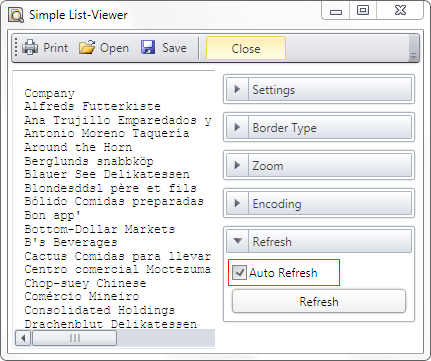431x361 pixels.
Task: Click the Around the Horn list entry
Action: (78, 147)
